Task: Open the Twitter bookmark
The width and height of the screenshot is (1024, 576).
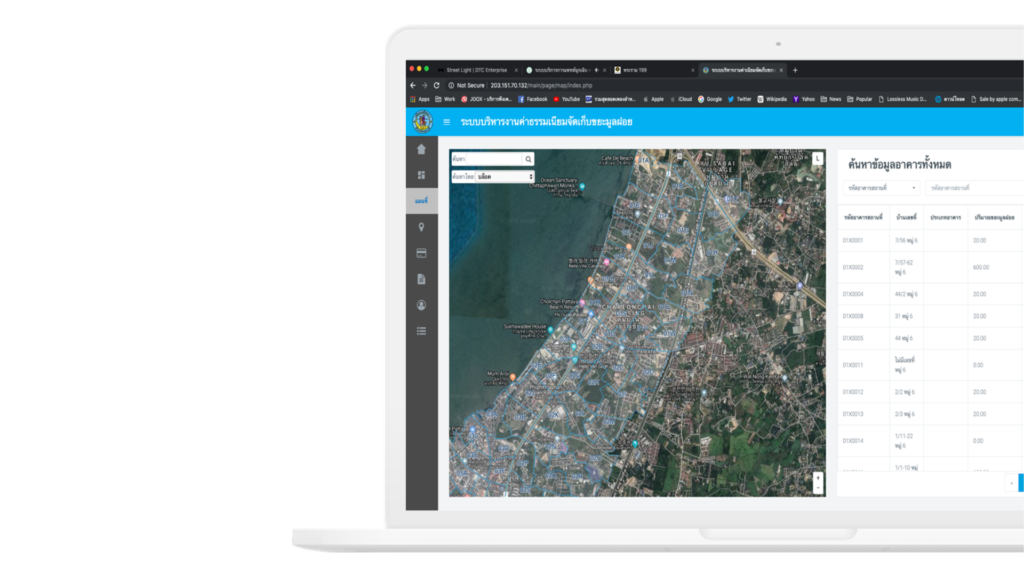Action: [x=740, y=99]
